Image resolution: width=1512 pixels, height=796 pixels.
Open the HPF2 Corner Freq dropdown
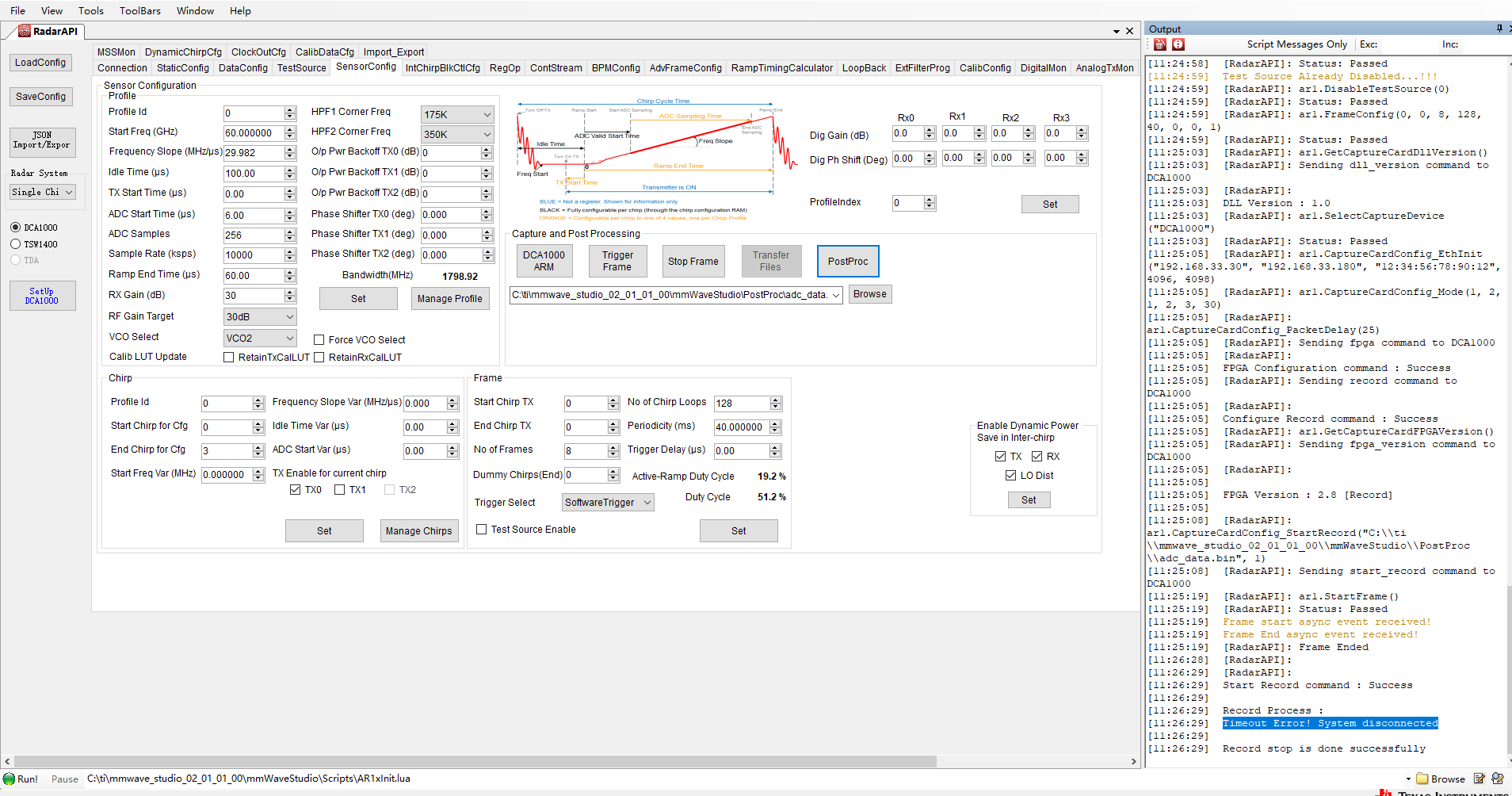pyautogui.click(x=457, y=135)
